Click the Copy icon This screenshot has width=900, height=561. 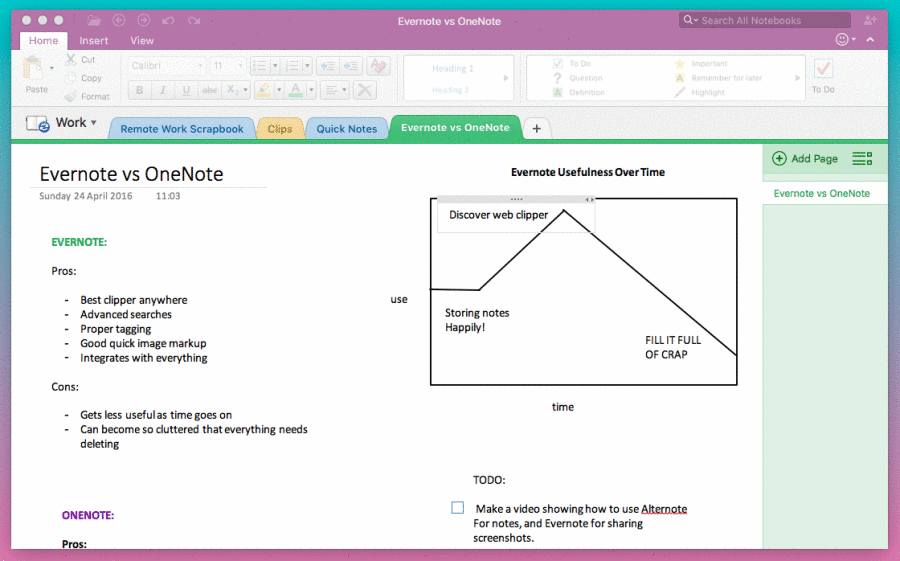(x=71, y=78)
